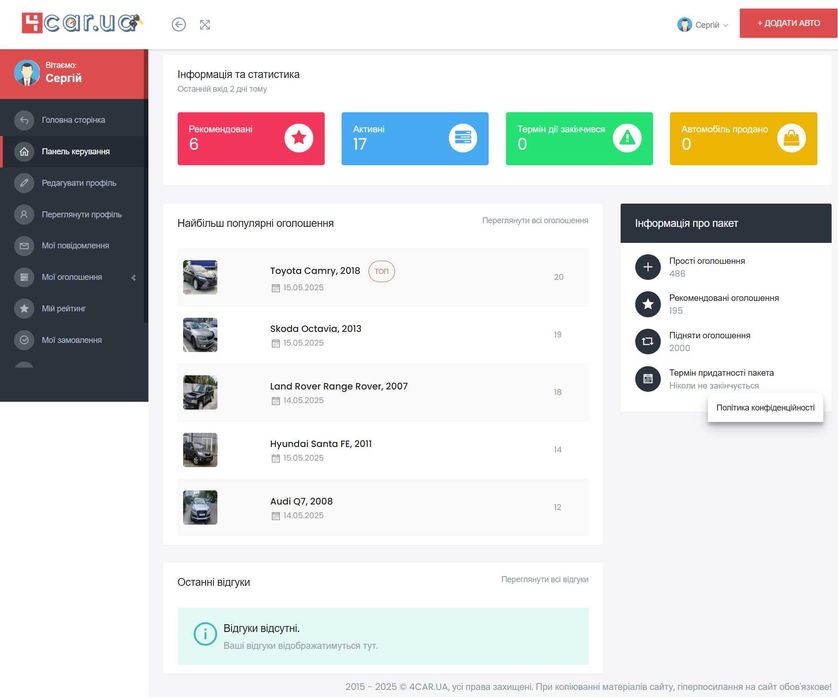This screenshot has width=838, height=699.
Task: Open Skoda Octavia, 2013 listing title
Action: coord(315,329)
